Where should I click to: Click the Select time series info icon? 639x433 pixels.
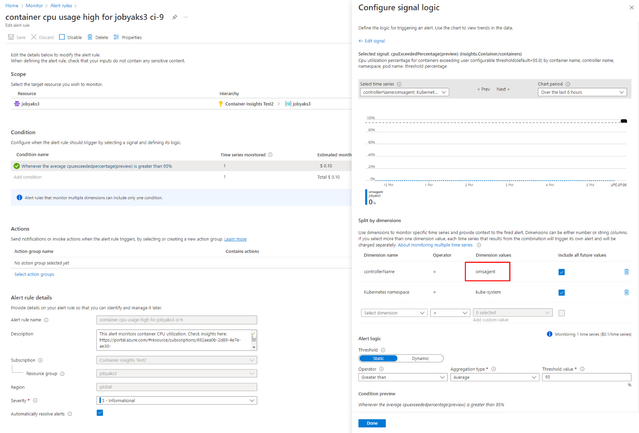pos(399,84)
